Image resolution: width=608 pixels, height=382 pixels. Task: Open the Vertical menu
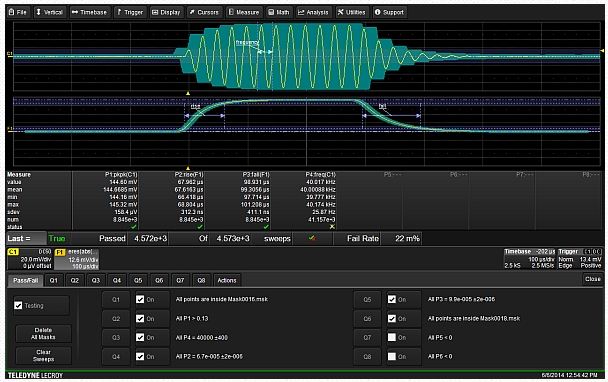[49, 12]
